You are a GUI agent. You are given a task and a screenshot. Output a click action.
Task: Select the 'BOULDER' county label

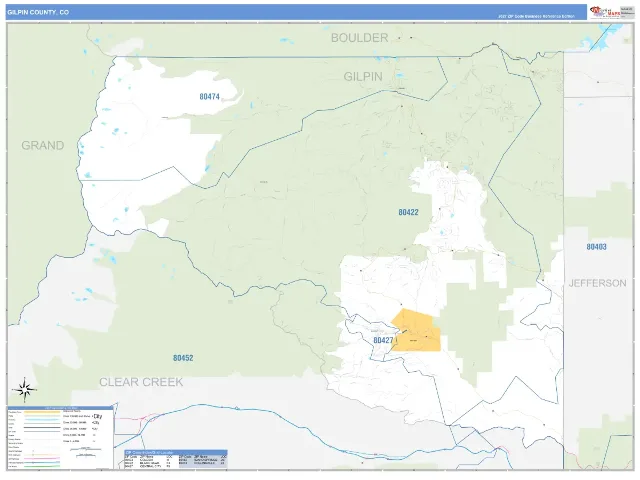click(x=359, y=38)
